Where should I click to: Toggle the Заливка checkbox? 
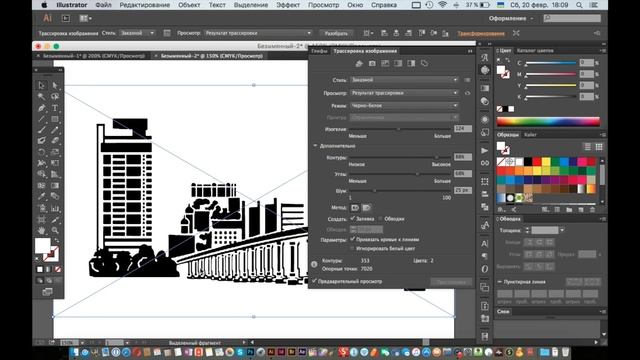point(353,219)
